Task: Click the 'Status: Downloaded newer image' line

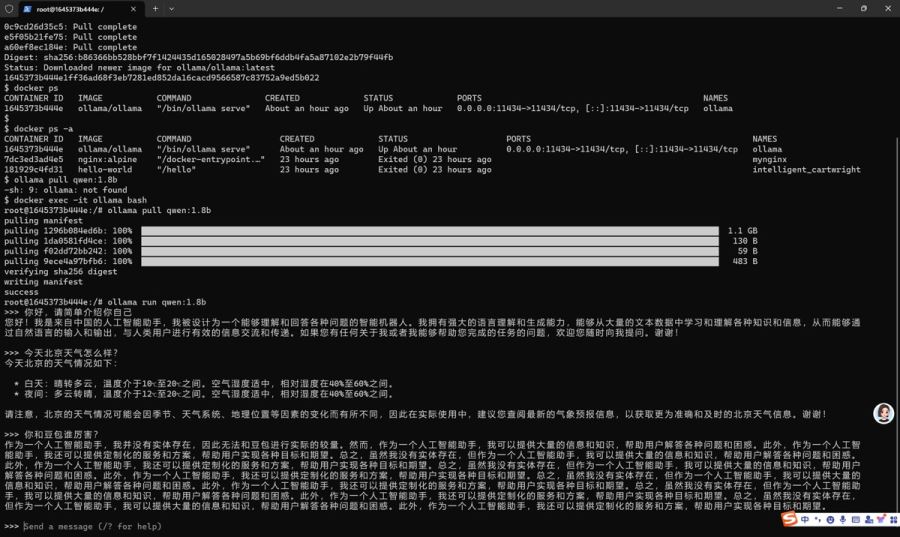Action: (x=139, y=68)
